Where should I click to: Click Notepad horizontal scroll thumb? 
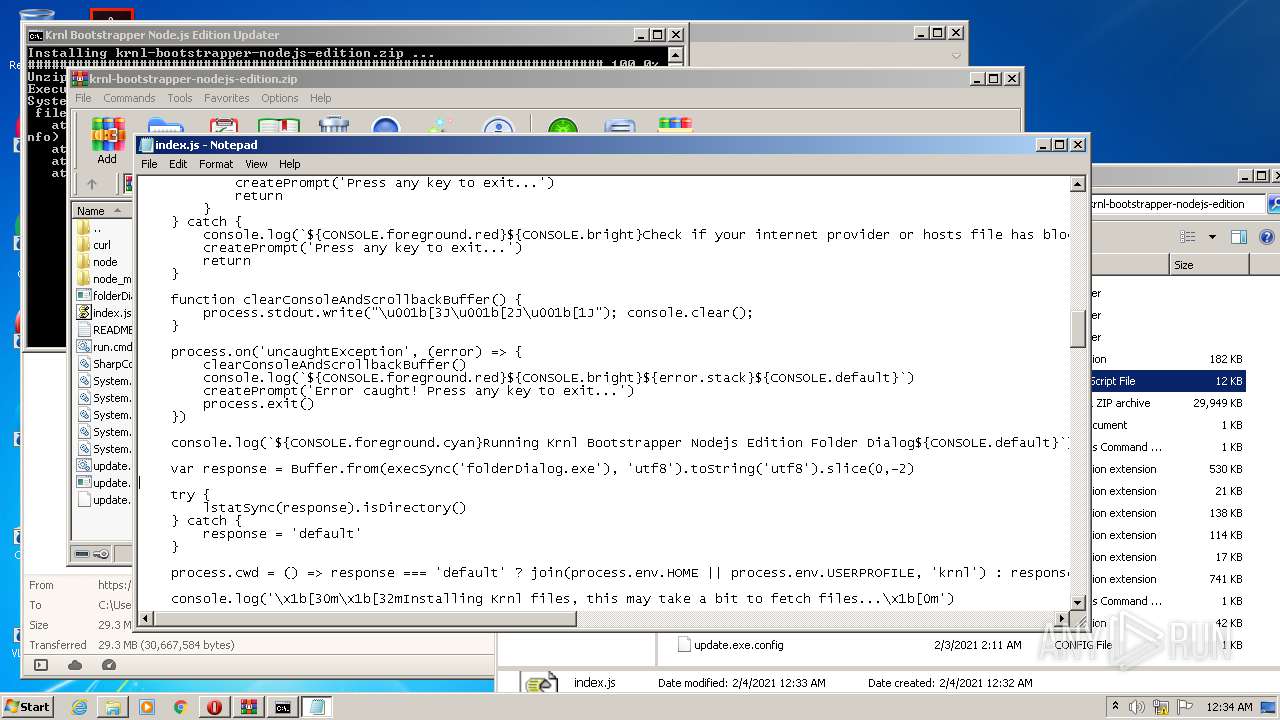coord(365,619)
